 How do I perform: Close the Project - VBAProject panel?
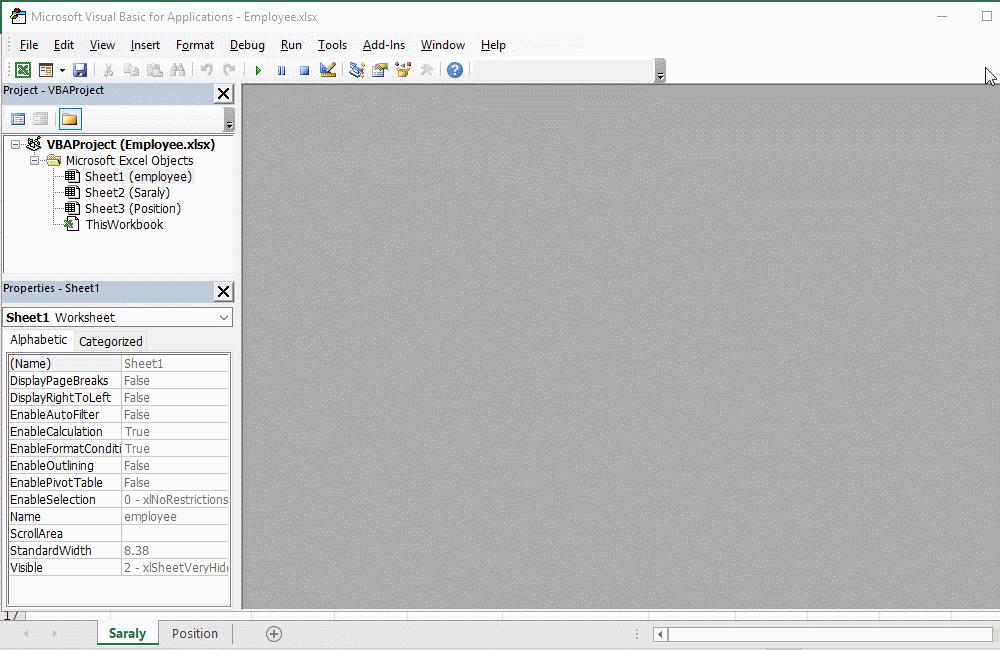click(223, 94)
